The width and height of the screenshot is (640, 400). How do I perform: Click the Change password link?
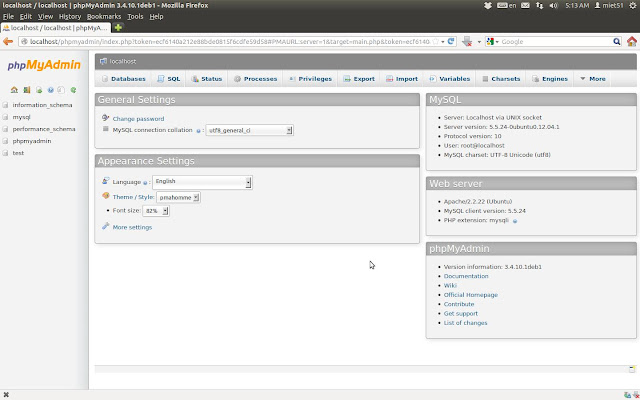point(138,119)
